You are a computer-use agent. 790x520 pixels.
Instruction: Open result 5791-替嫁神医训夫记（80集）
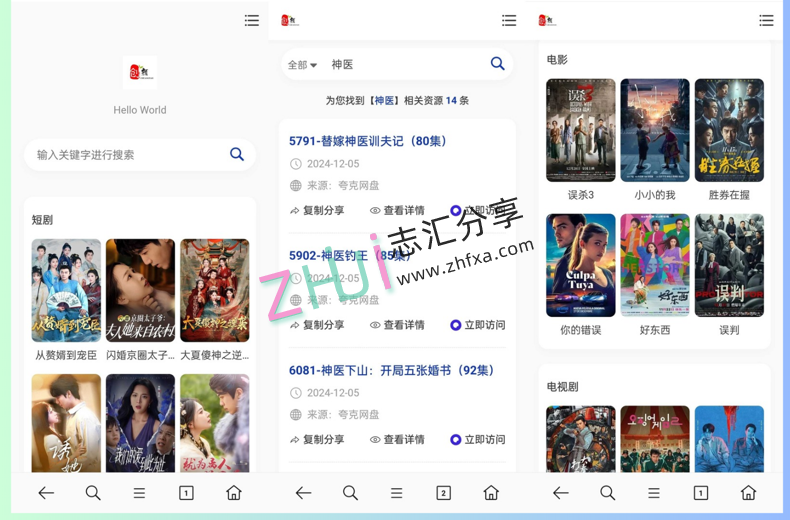pyautogui.click(x=368, y=141)
